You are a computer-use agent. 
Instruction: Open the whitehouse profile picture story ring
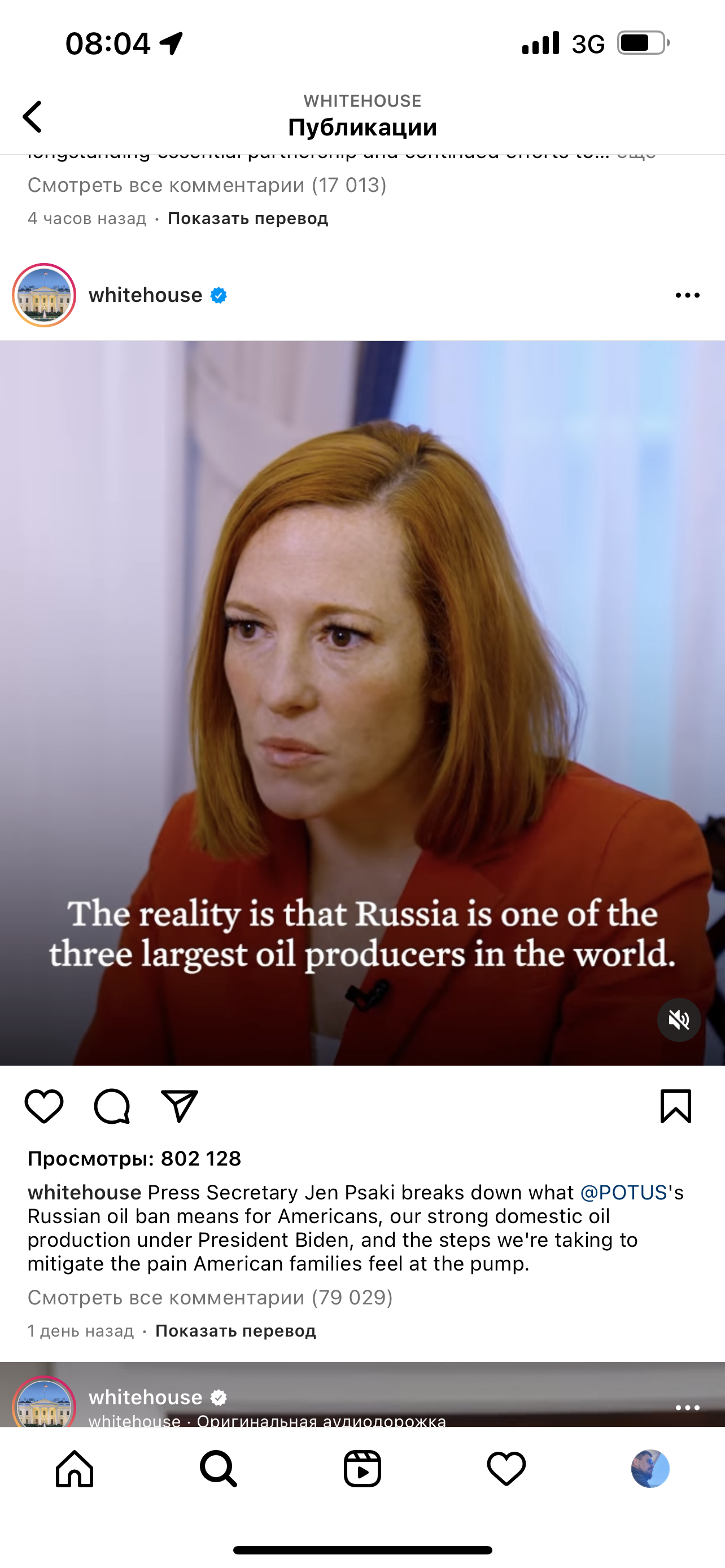coord(44,295)
